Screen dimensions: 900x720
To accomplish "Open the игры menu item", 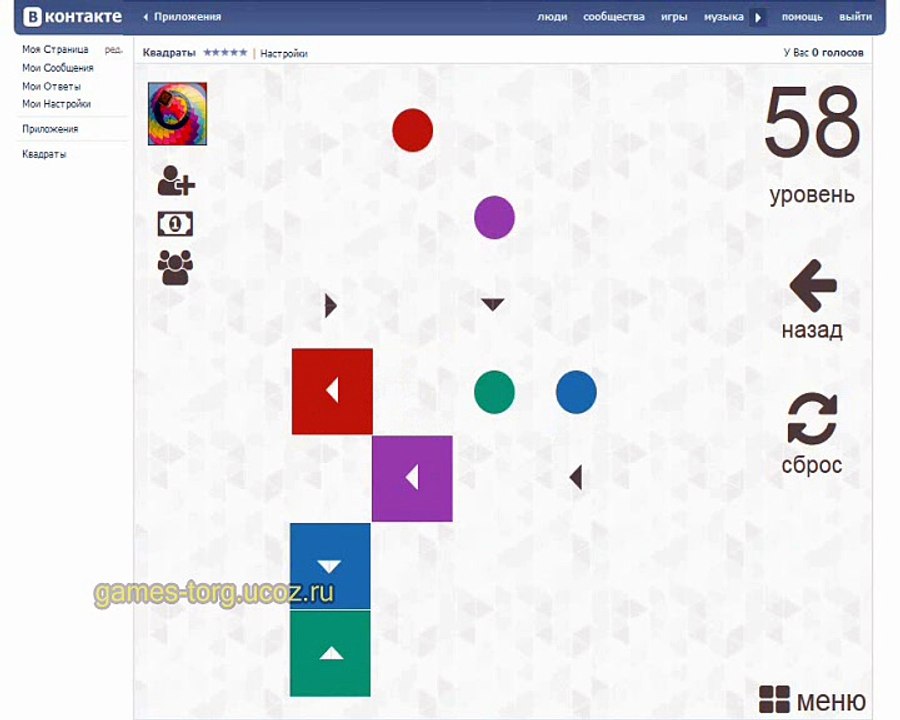I will pos(674,17).
